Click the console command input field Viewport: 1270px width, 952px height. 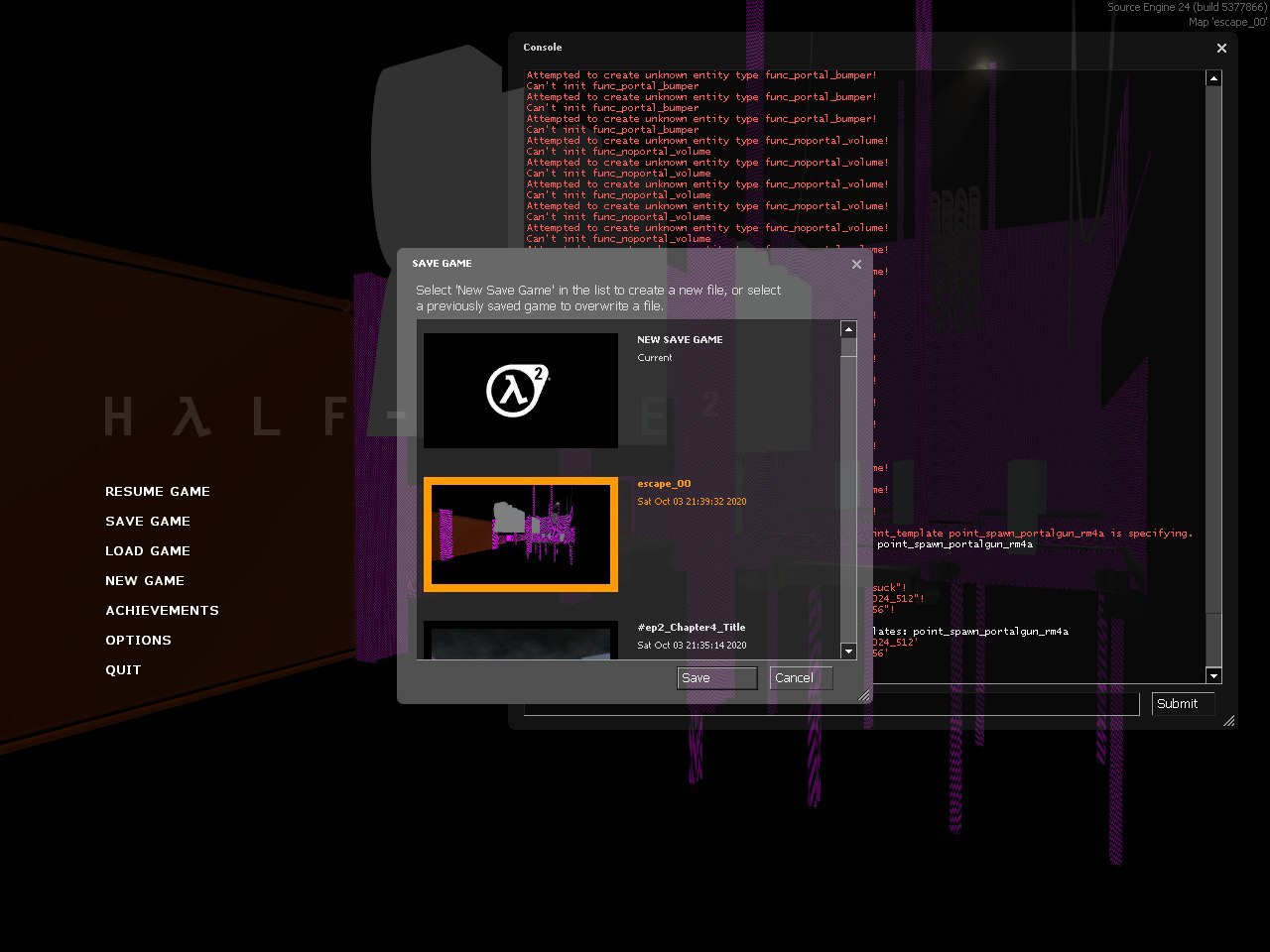(x=831, y=704)
